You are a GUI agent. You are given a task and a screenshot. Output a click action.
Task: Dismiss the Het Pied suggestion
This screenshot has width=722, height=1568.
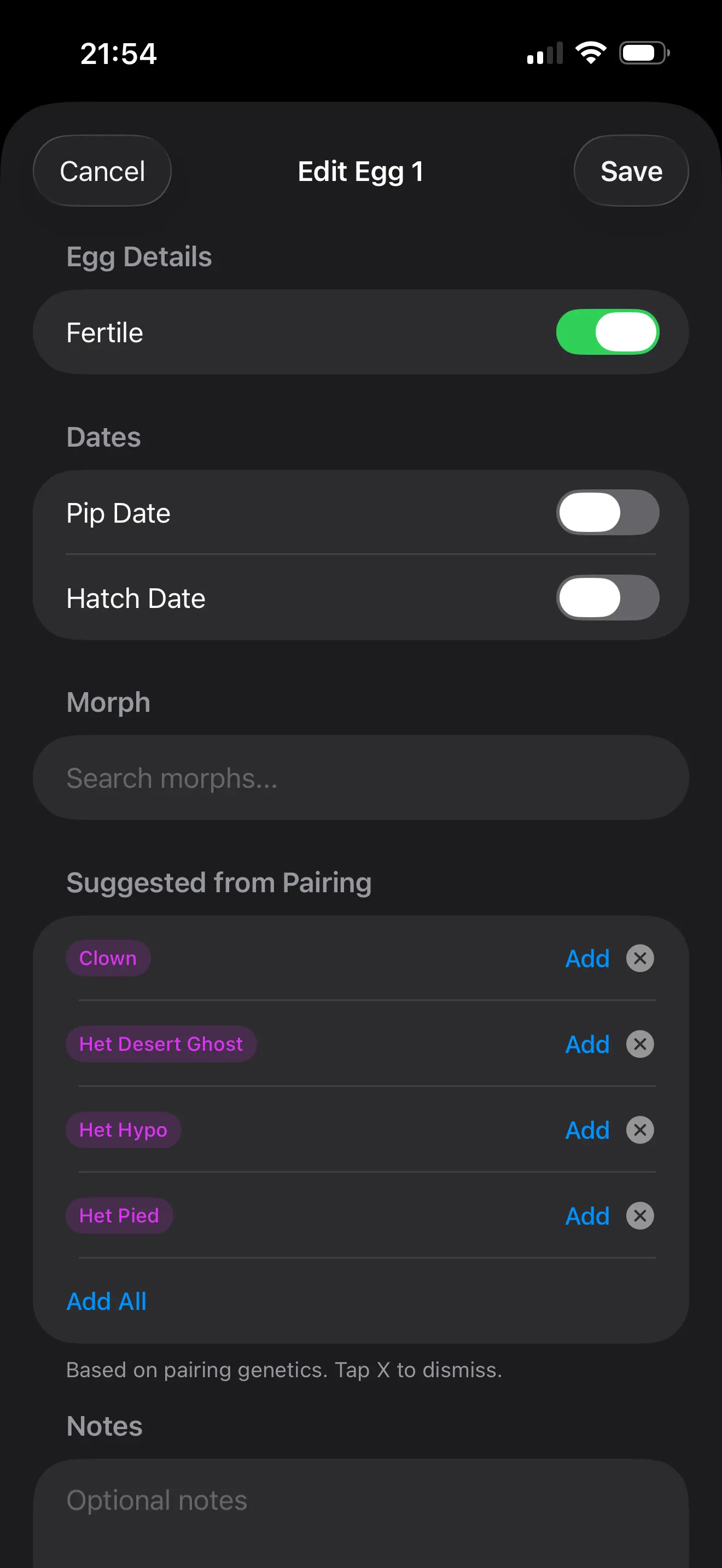pos(641,1215)
